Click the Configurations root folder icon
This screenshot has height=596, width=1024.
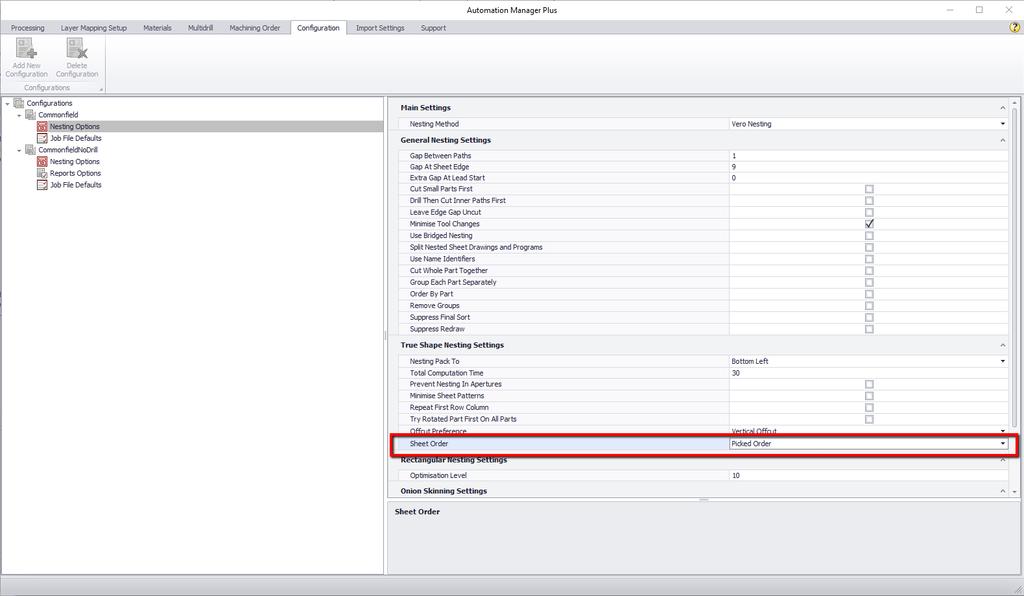pos(19,103)
